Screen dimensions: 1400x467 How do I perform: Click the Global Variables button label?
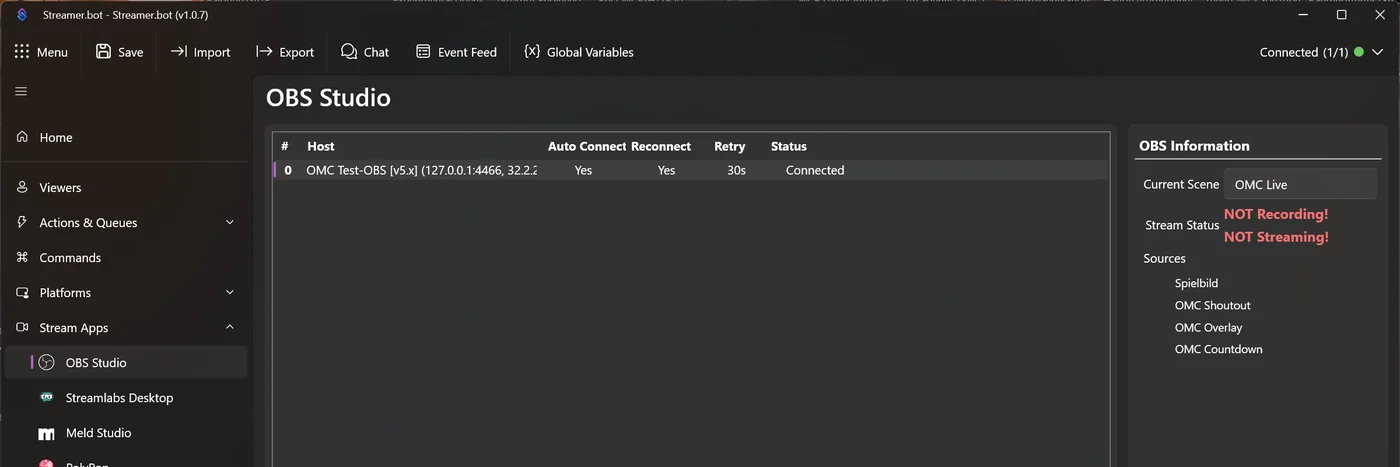590,52
